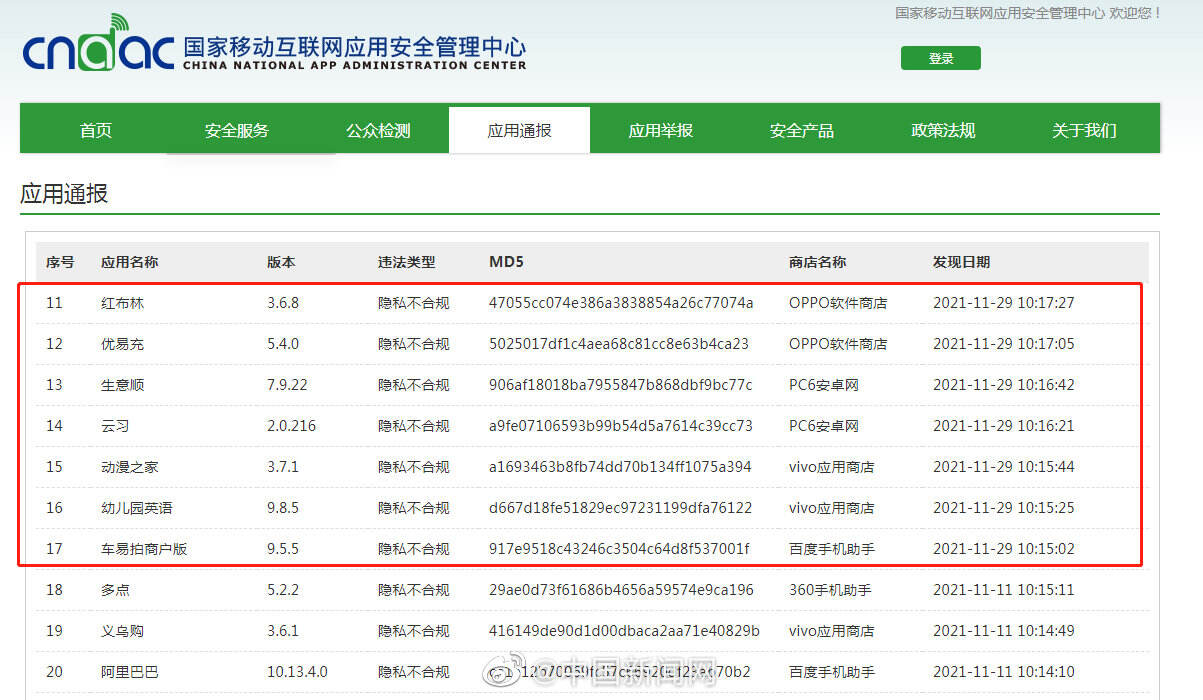Click the green 登录 button
The height and width of the screenshot is (700, 1203).
(x=941, y=58)
